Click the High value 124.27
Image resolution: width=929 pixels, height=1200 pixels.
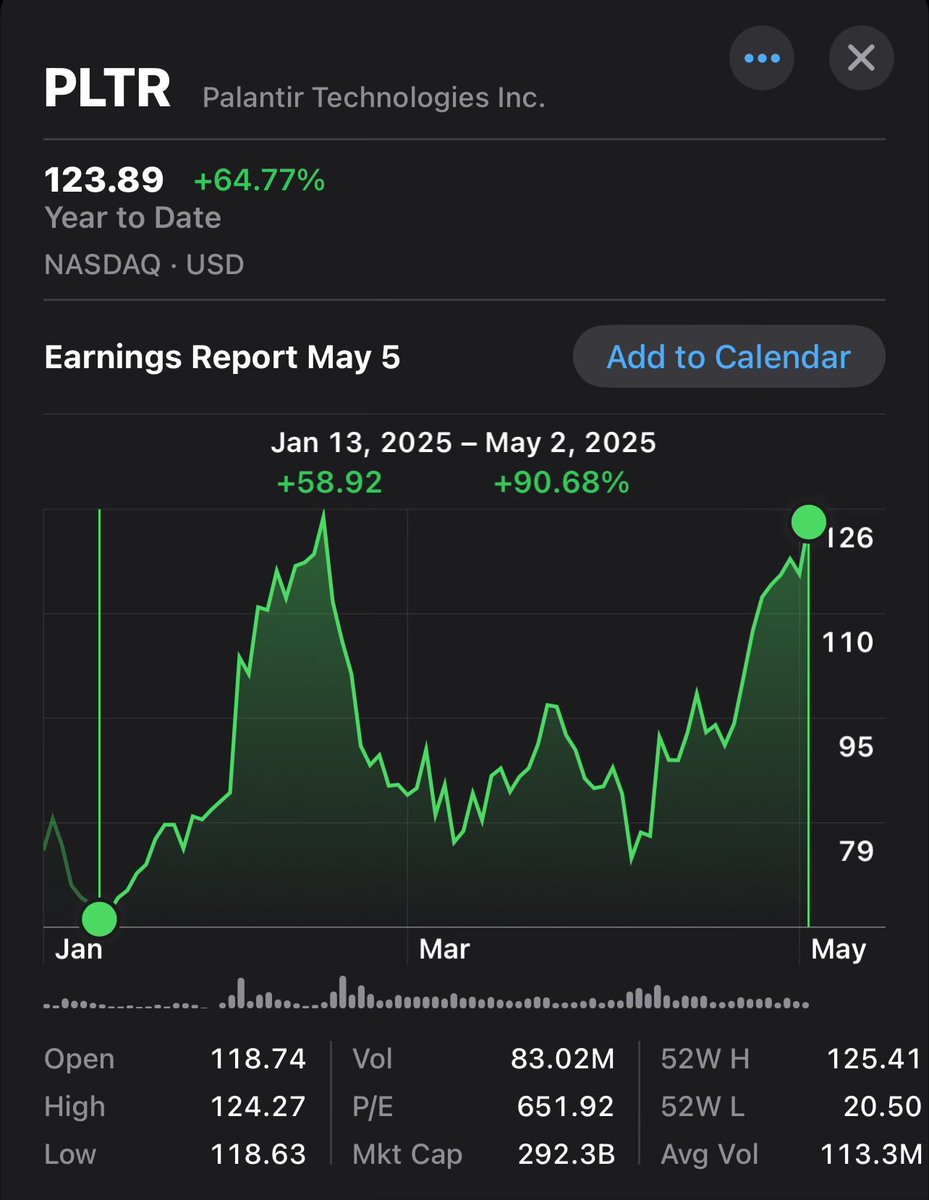258,1107
